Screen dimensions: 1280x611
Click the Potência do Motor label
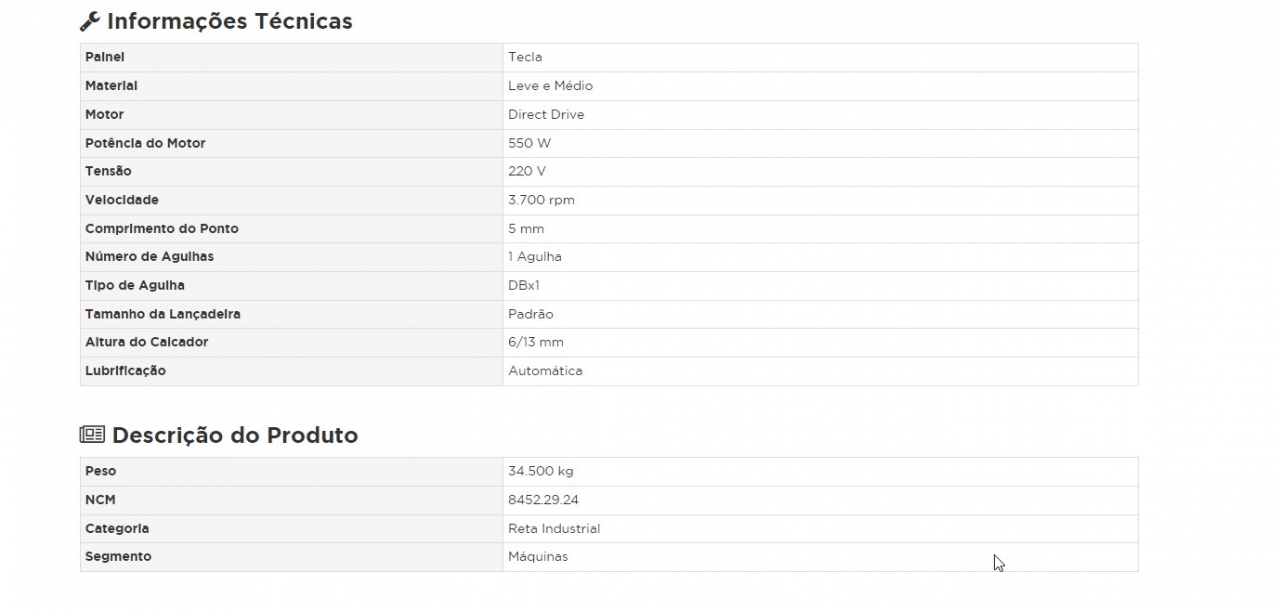(x=145, y=143)
